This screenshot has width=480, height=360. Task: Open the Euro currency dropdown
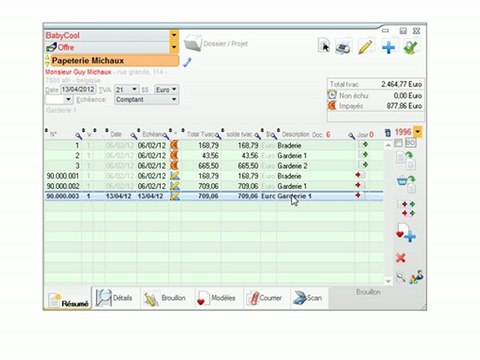point(174,89)
